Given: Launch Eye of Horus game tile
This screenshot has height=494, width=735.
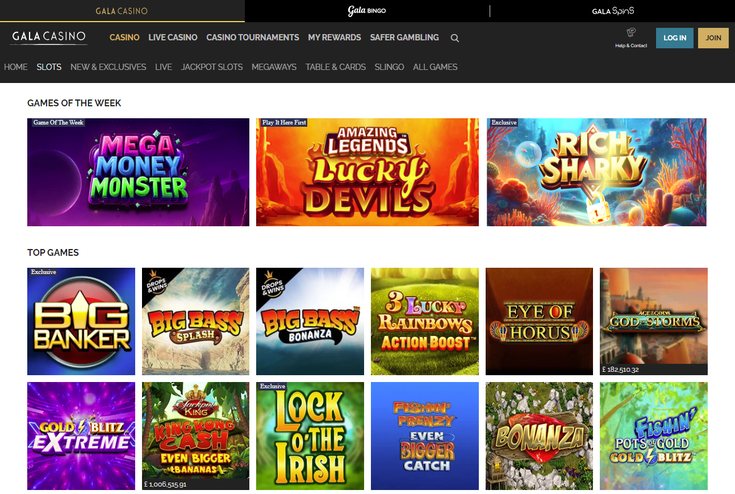Looking at the screenshot, I should [539, 321].
